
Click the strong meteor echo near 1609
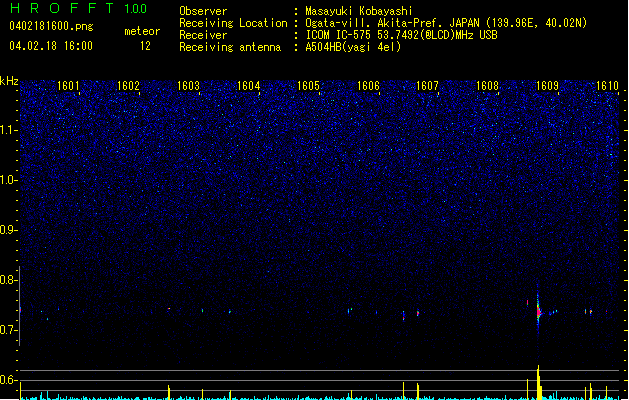click(538, 311)
